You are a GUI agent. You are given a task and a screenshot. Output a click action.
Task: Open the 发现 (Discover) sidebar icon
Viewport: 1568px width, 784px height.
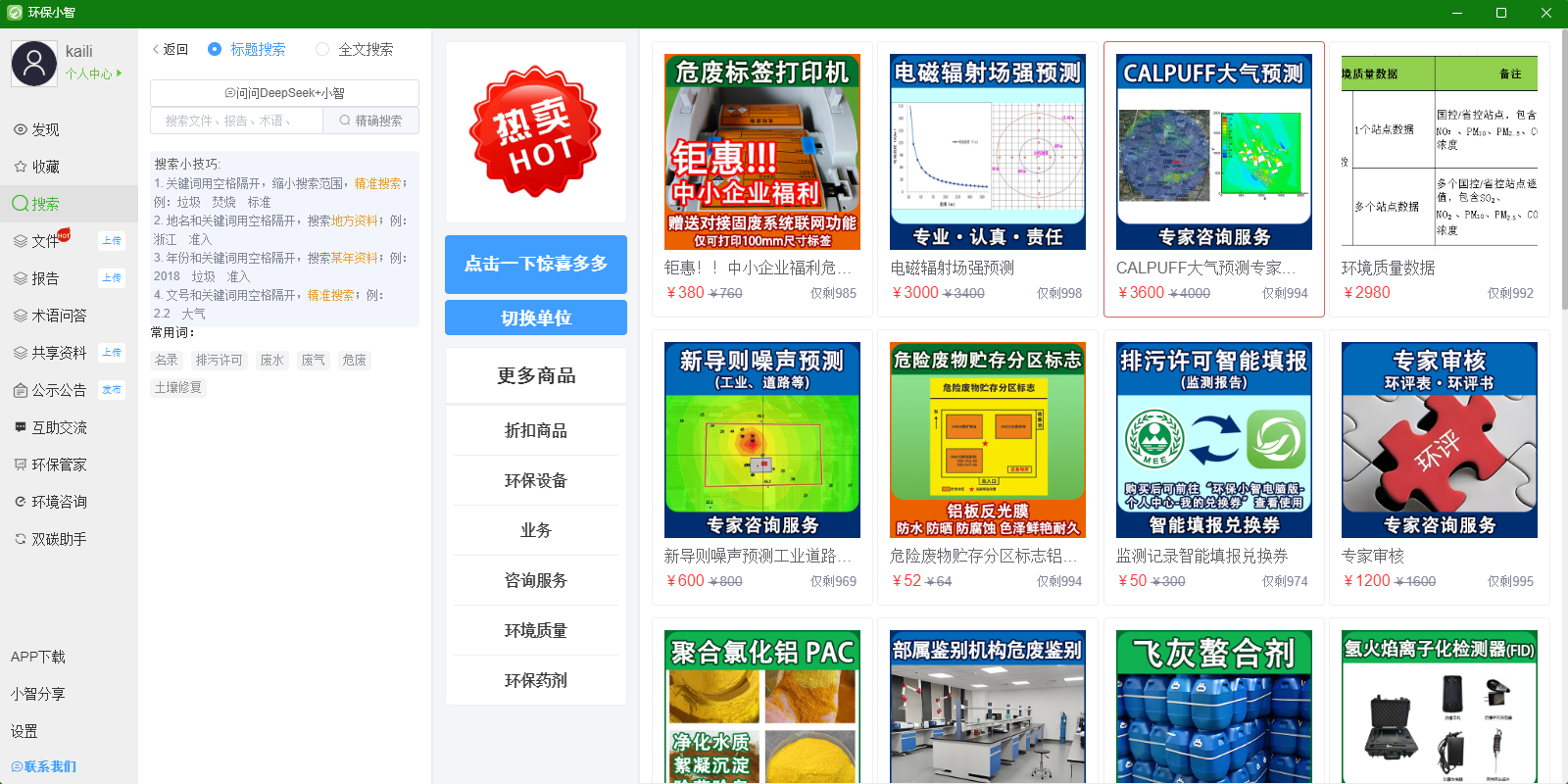click(x=20, y=129)
